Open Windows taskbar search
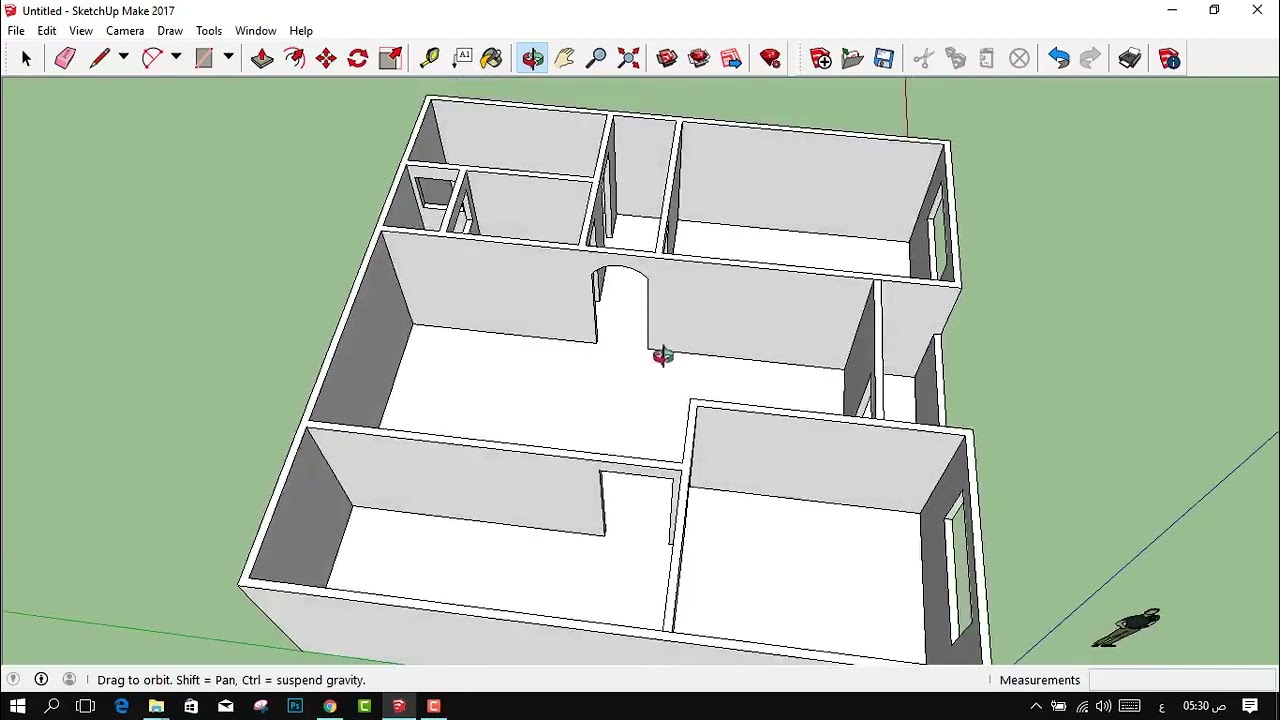Image resolution: width=1280 pixels, height=720 pixels. [52, 706]
